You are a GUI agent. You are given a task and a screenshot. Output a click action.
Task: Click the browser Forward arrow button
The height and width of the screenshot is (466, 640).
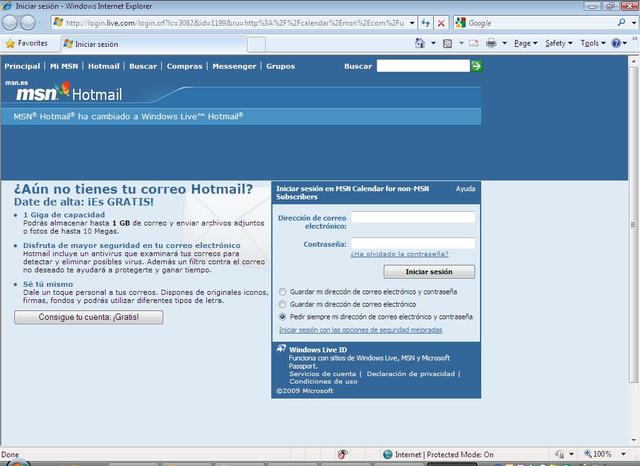point(28,23)
